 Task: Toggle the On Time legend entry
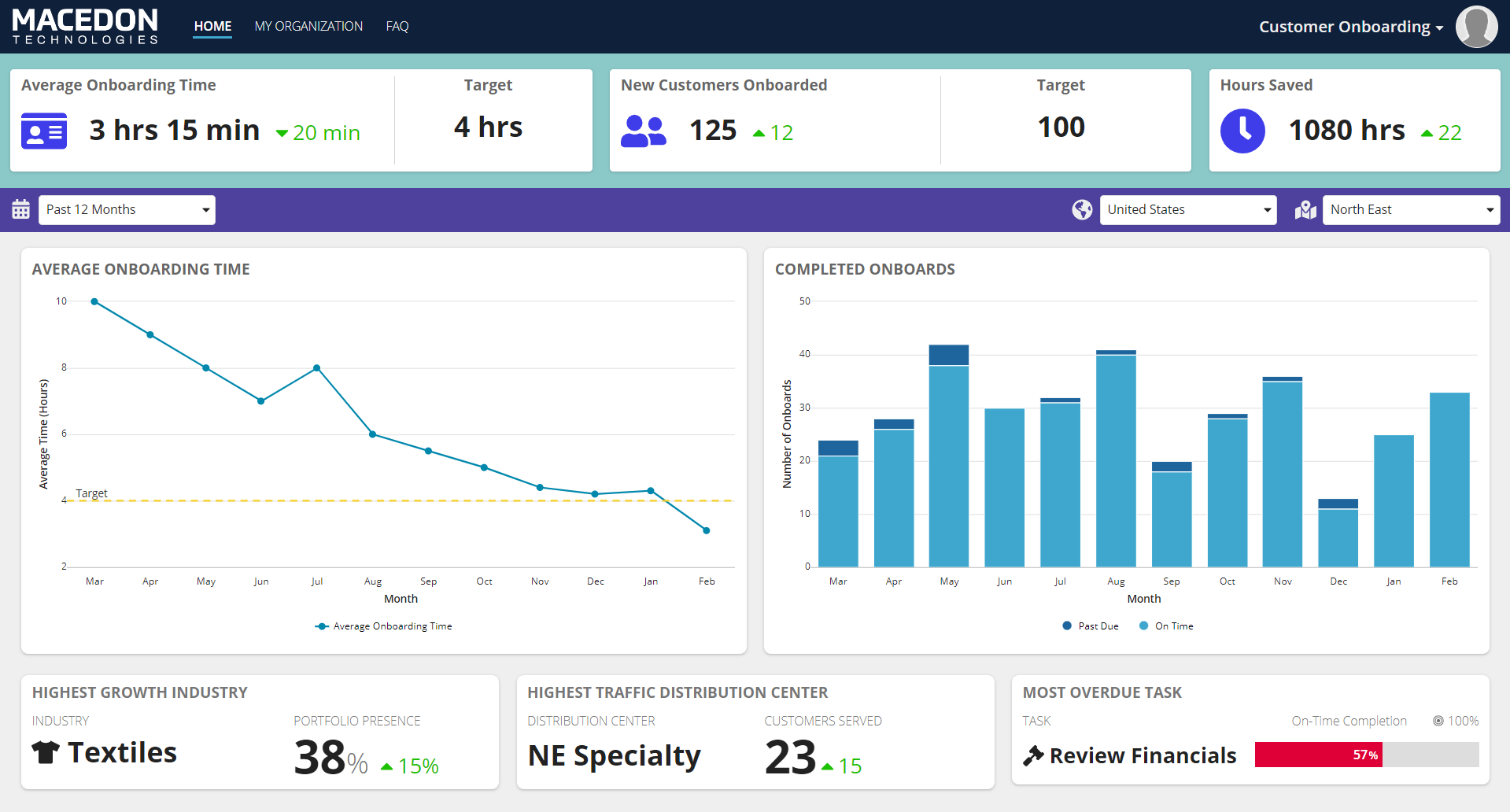click(1167, 626)
